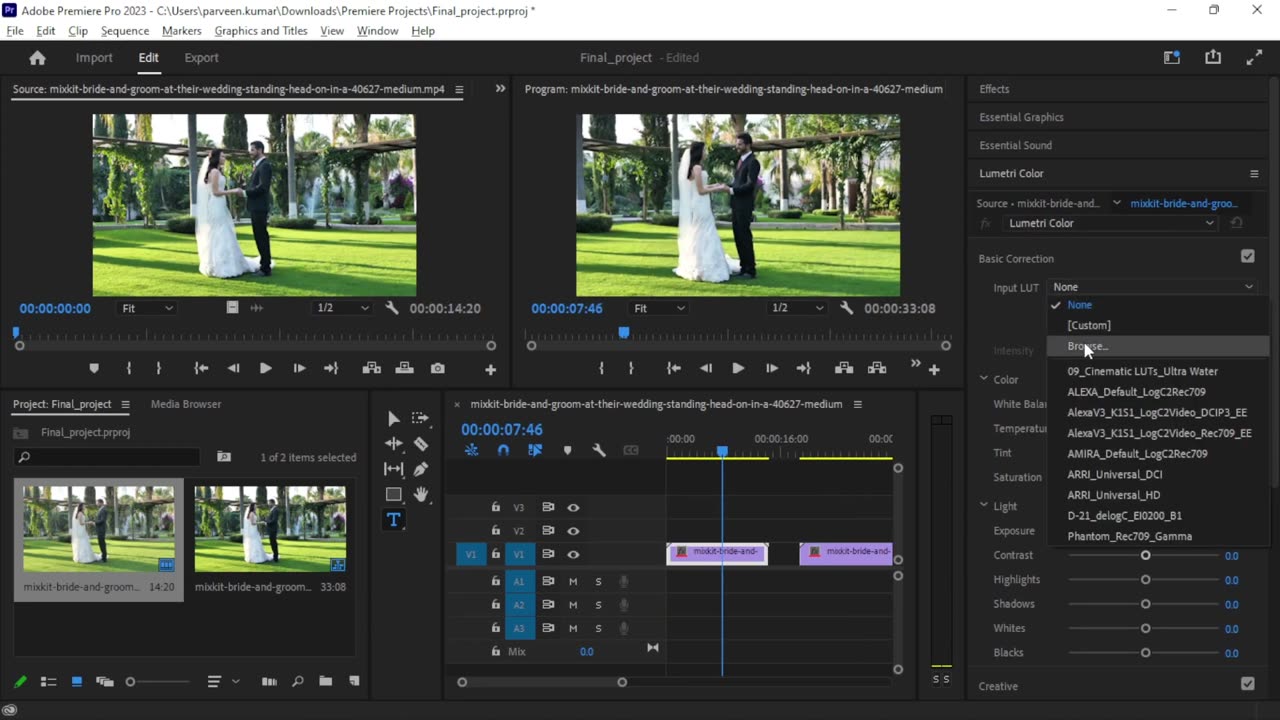Toggle Snap in Timeline magnet icon

coord(503,451)
